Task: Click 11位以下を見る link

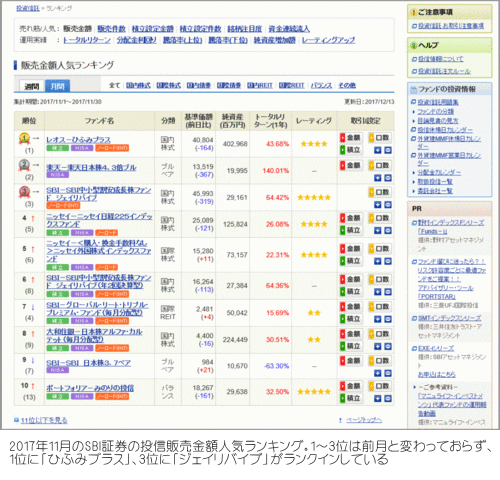Action: point(44,420)
